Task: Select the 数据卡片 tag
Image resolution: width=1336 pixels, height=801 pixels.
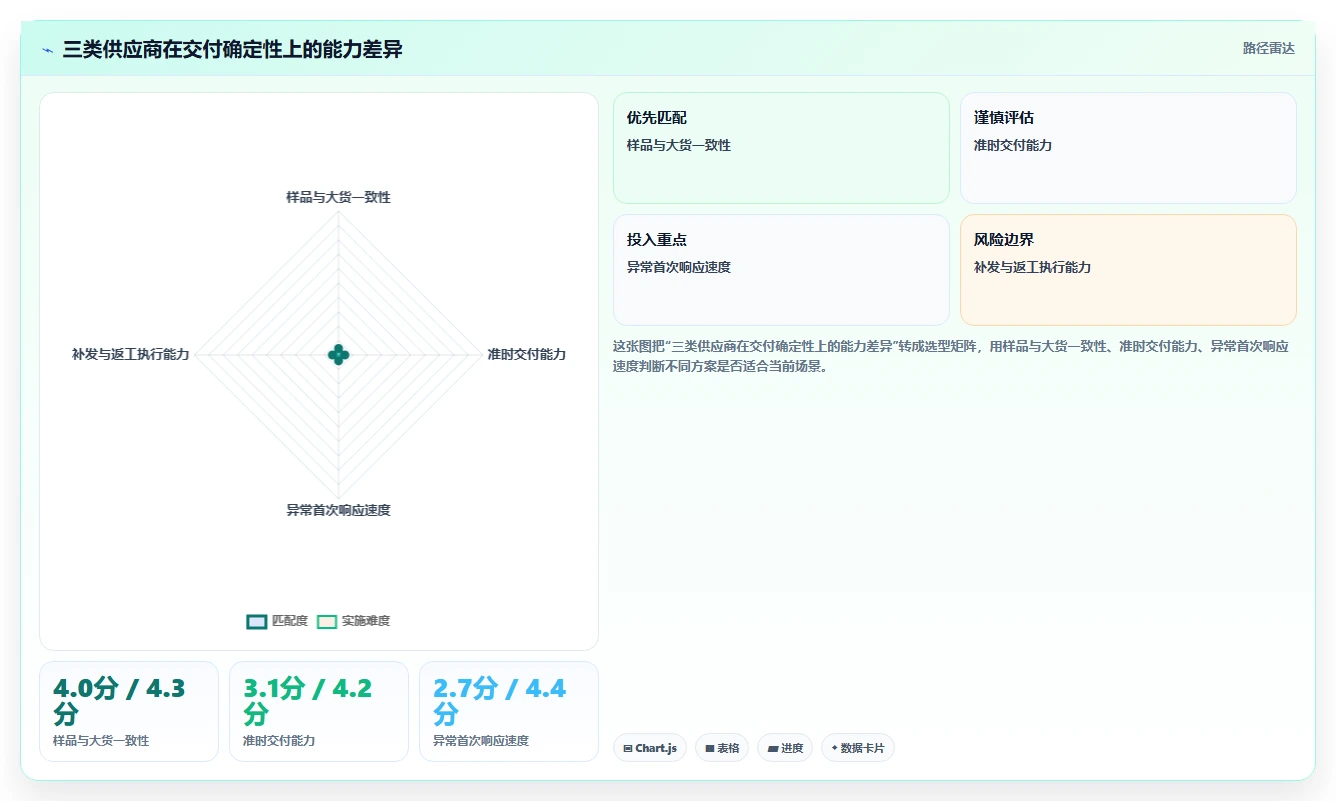Action: 858,748
